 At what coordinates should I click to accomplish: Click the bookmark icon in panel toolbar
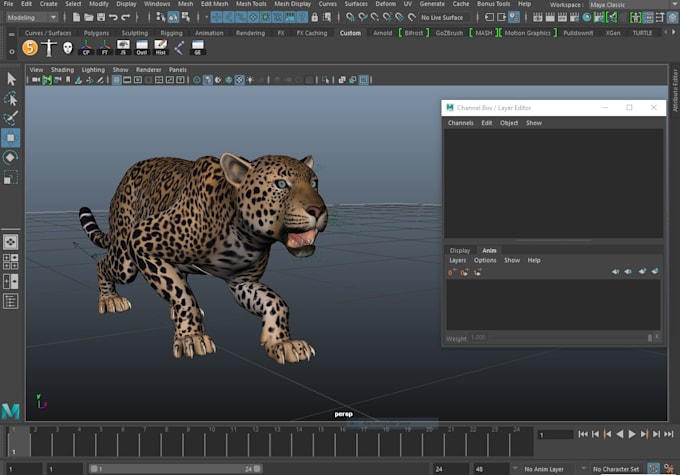68,80
